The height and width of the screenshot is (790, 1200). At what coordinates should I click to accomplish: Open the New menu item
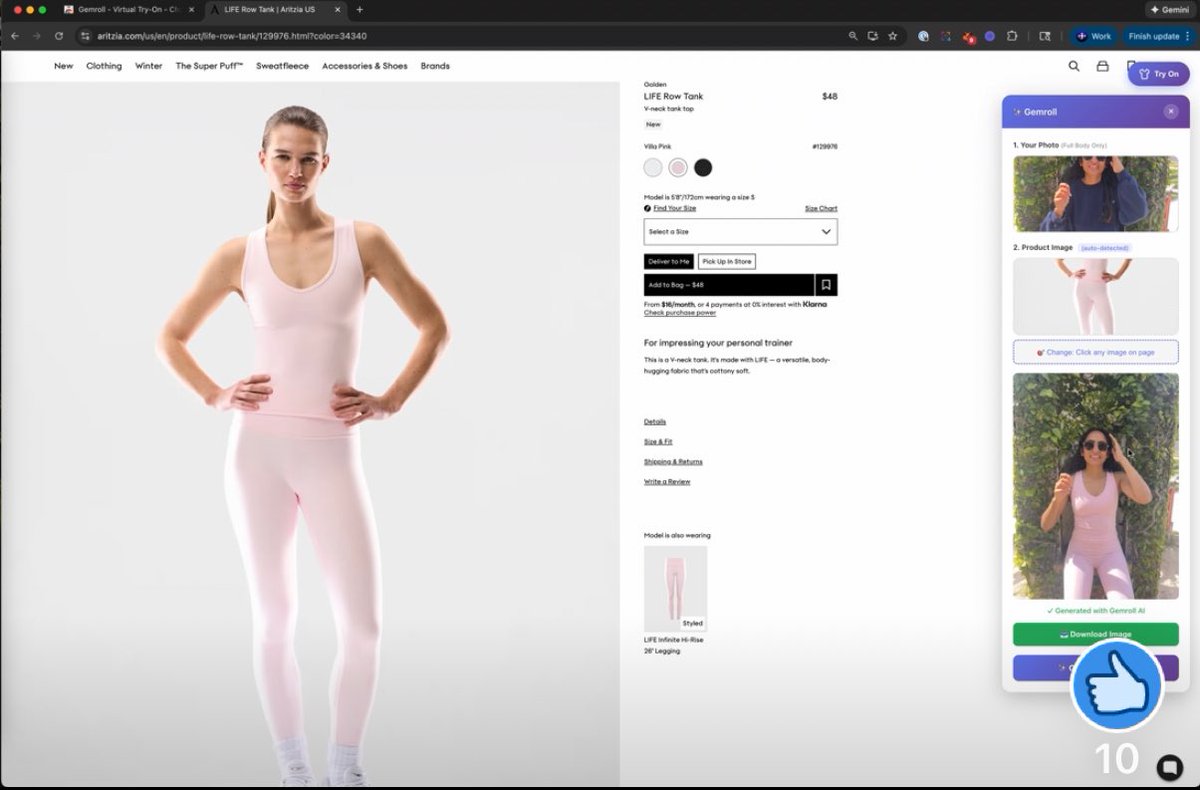coord(63,66)
